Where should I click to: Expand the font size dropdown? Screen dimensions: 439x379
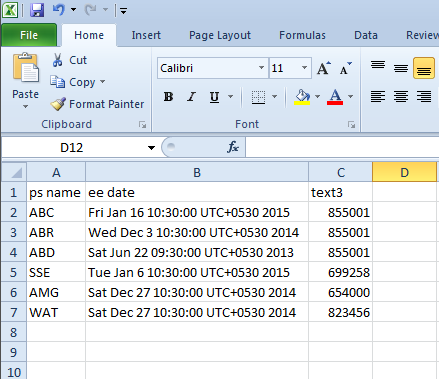coord(304,68)
